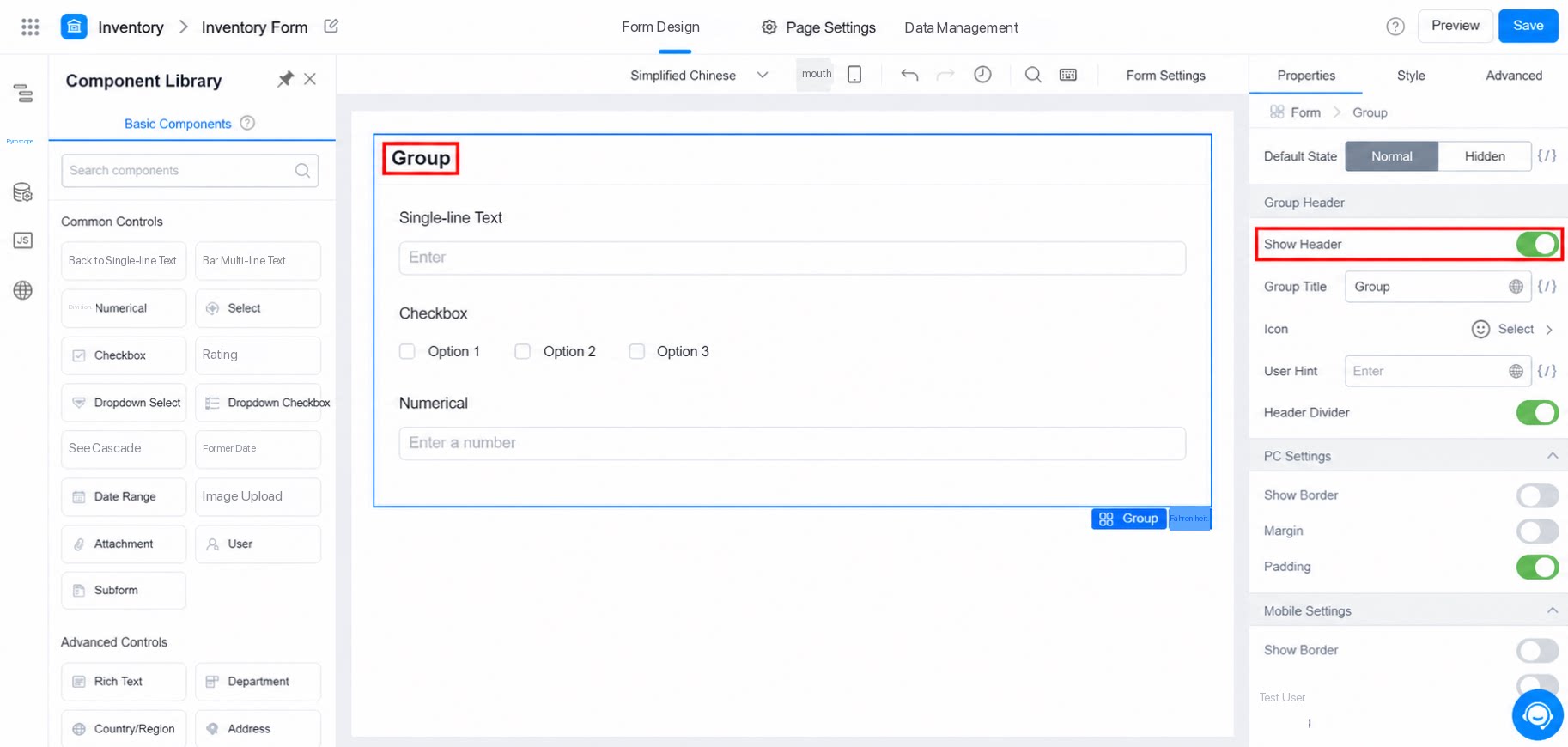Pin the Component Library panel

tap(285, 79)
